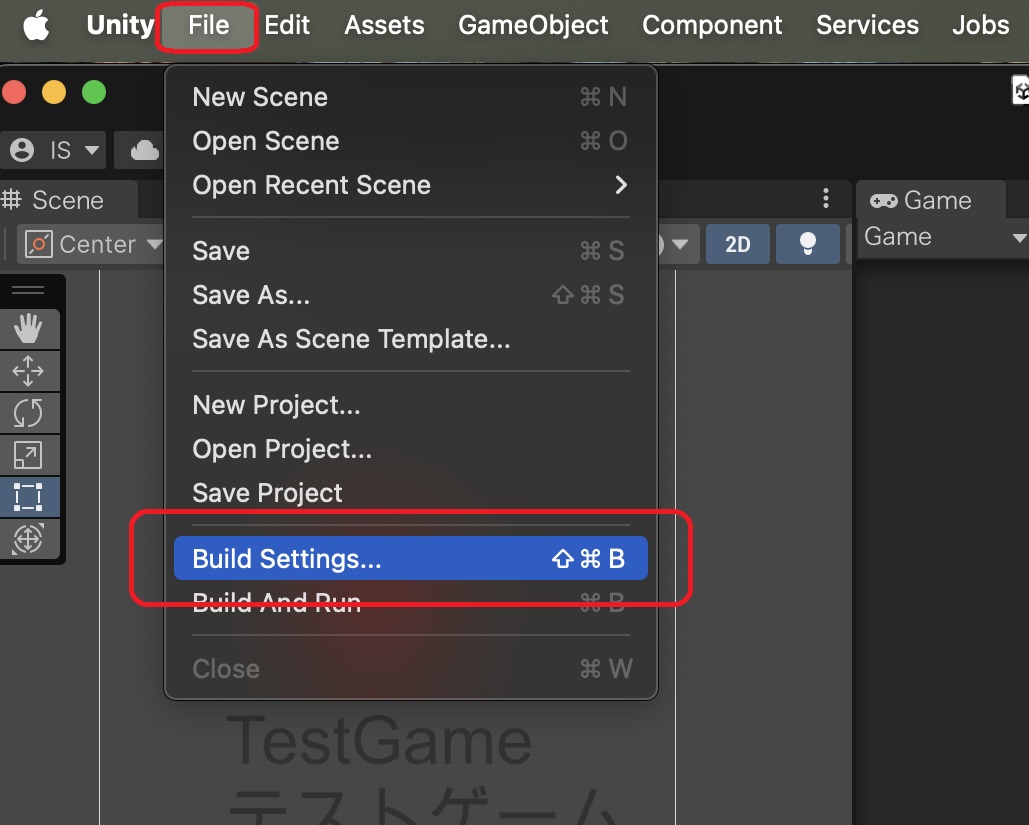The width and height of the screenshot is (1029, 825).
Task: Switch to the Game tab
Action: click(931, 200)
